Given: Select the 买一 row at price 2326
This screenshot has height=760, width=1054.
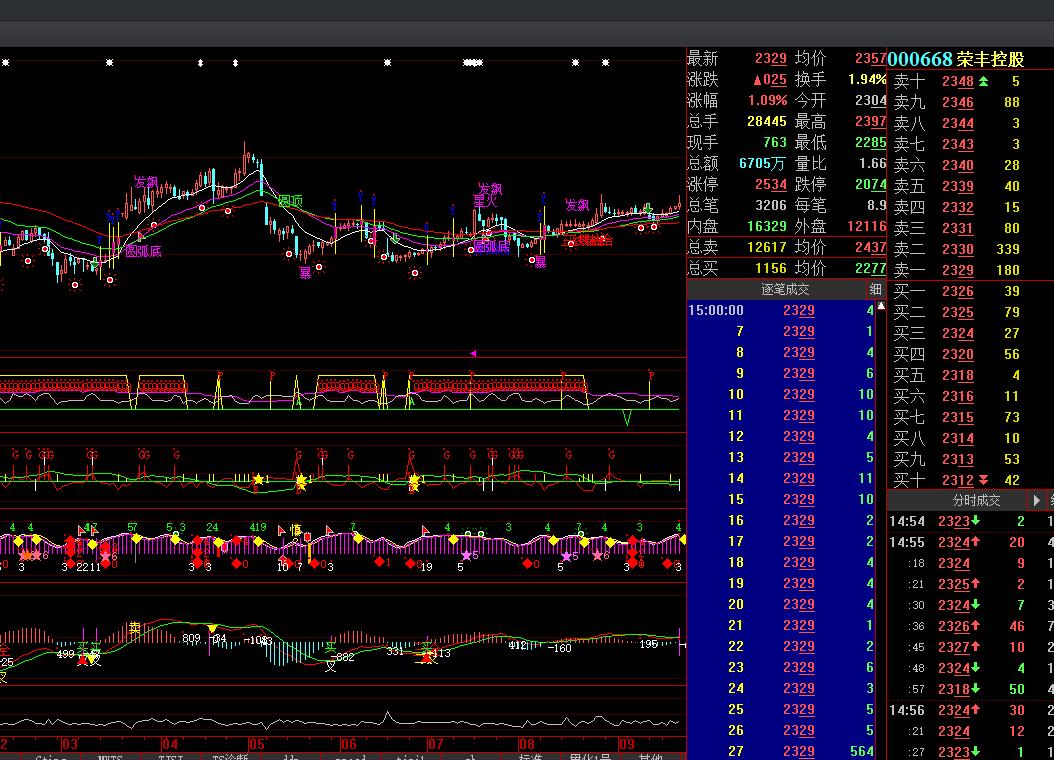Looking at the screenshot, I should point(971,291).
